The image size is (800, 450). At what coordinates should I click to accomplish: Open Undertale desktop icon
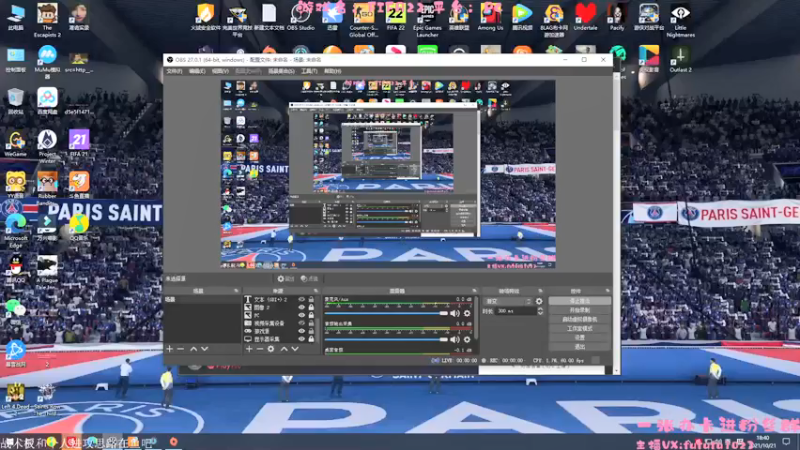(585, 17)
